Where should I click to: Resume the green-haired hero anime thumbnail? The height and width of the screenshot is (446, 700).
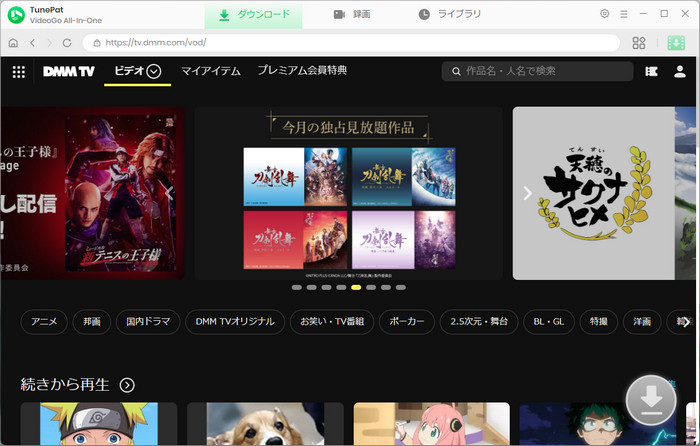coord(598,423)
